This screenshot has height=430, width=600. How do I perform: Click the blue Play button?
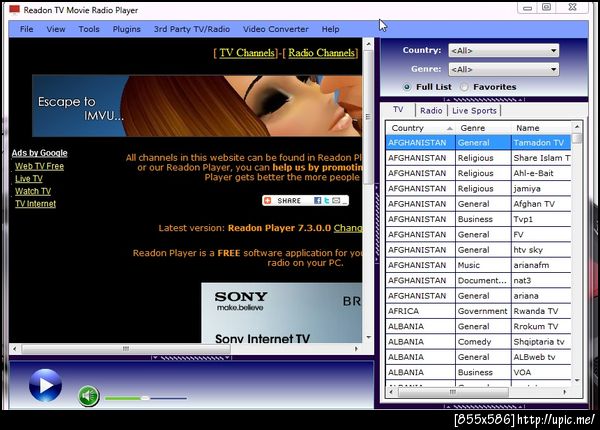click(x=45, y=385)
